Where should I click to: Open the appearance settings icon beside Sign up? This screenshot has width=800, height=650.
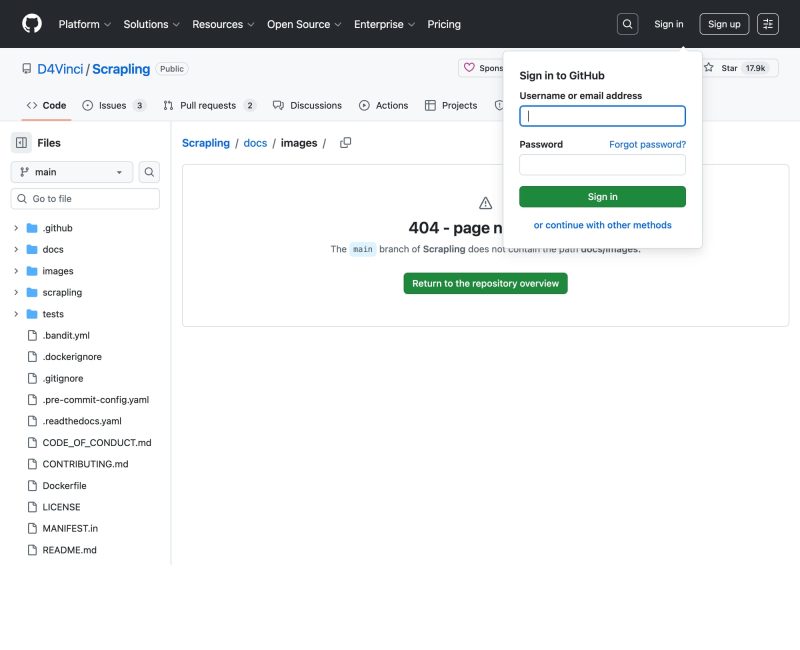click(767, 24)
